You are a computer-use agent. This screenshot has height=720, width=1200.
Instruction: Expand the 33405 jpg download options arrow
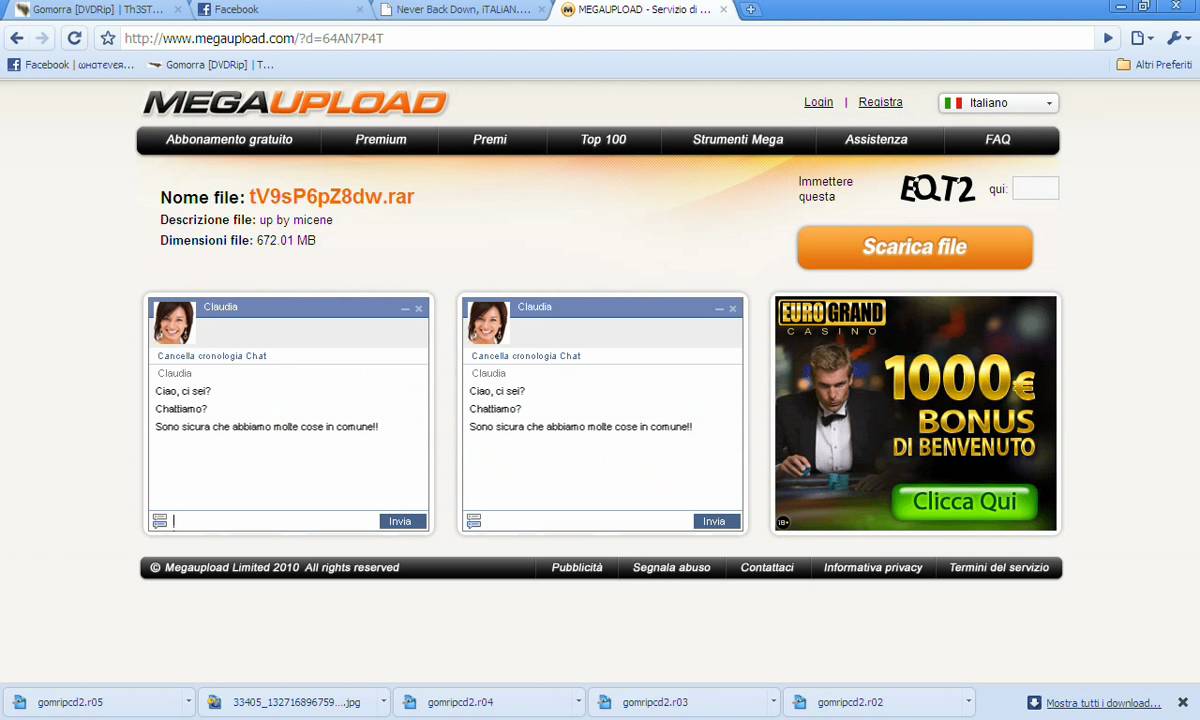383,702
